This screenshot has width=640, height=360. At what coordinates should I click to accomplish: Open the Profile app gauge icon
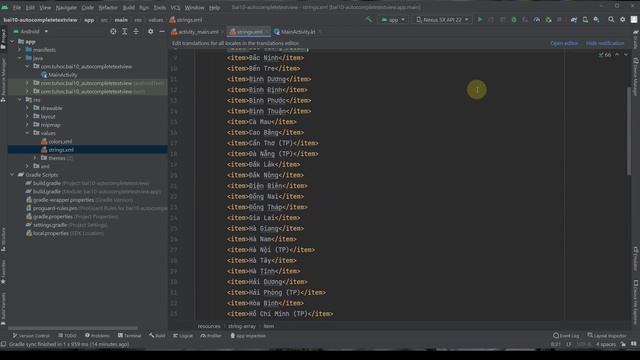coord(537,20)
